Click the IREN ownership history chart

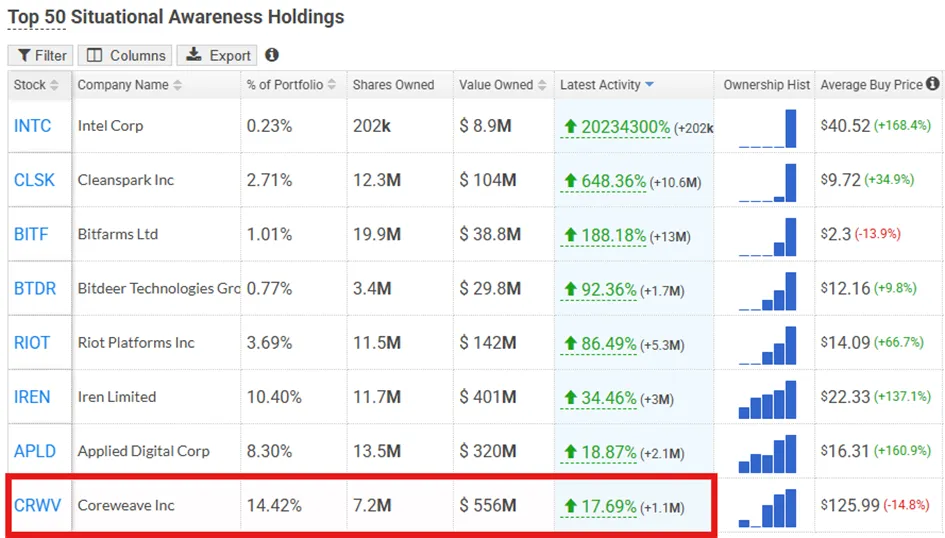click(767, 399)
